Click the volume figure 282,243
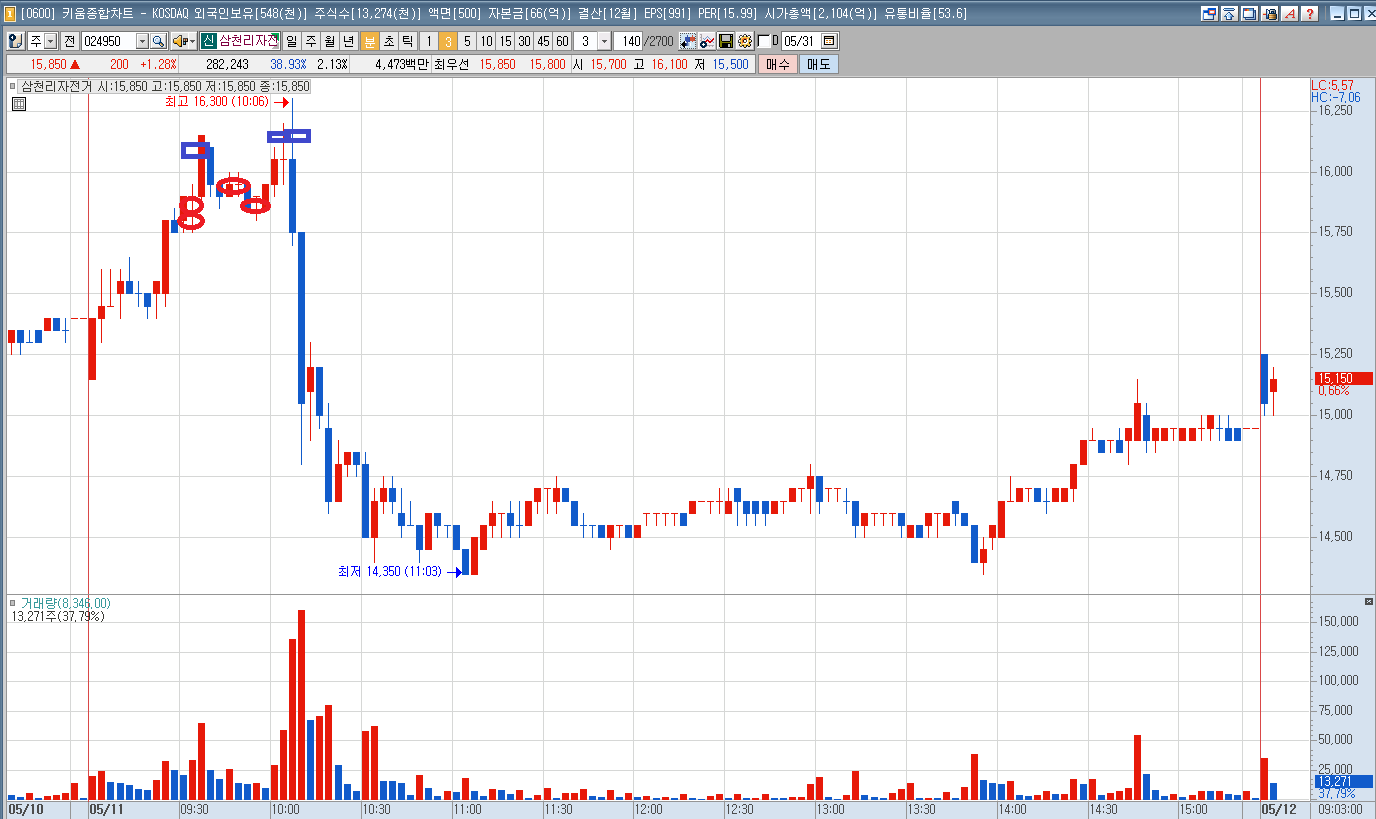 pyautogui.click(x=226, y=64)
